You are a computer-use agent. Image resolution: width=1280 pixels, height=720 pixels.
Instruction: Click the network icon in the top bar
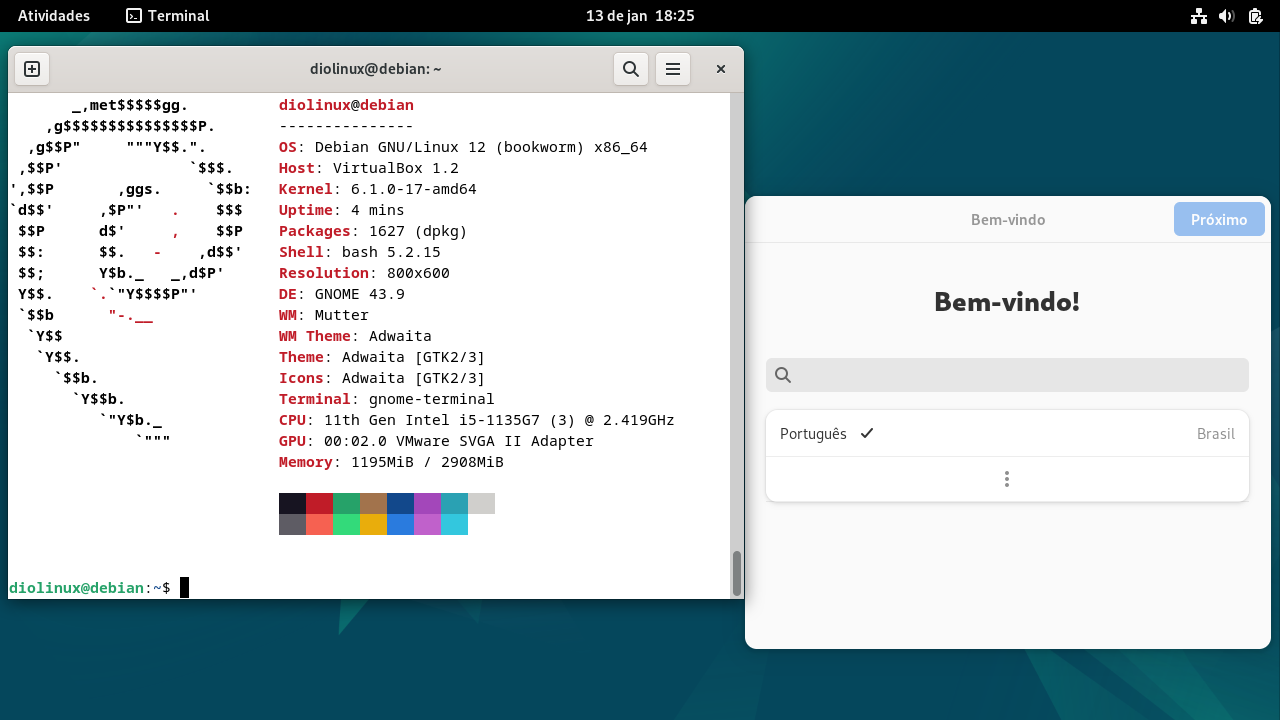click(x=1198, y=15)
